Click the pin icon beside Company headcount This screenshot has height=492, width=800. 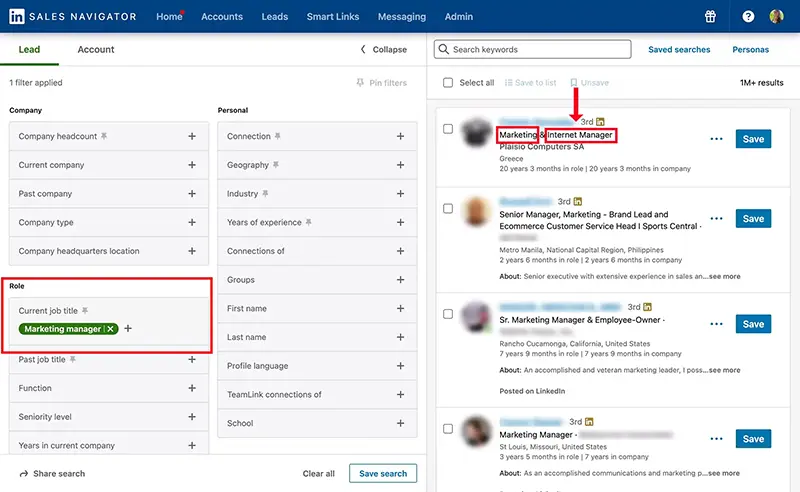click(104, 136)
